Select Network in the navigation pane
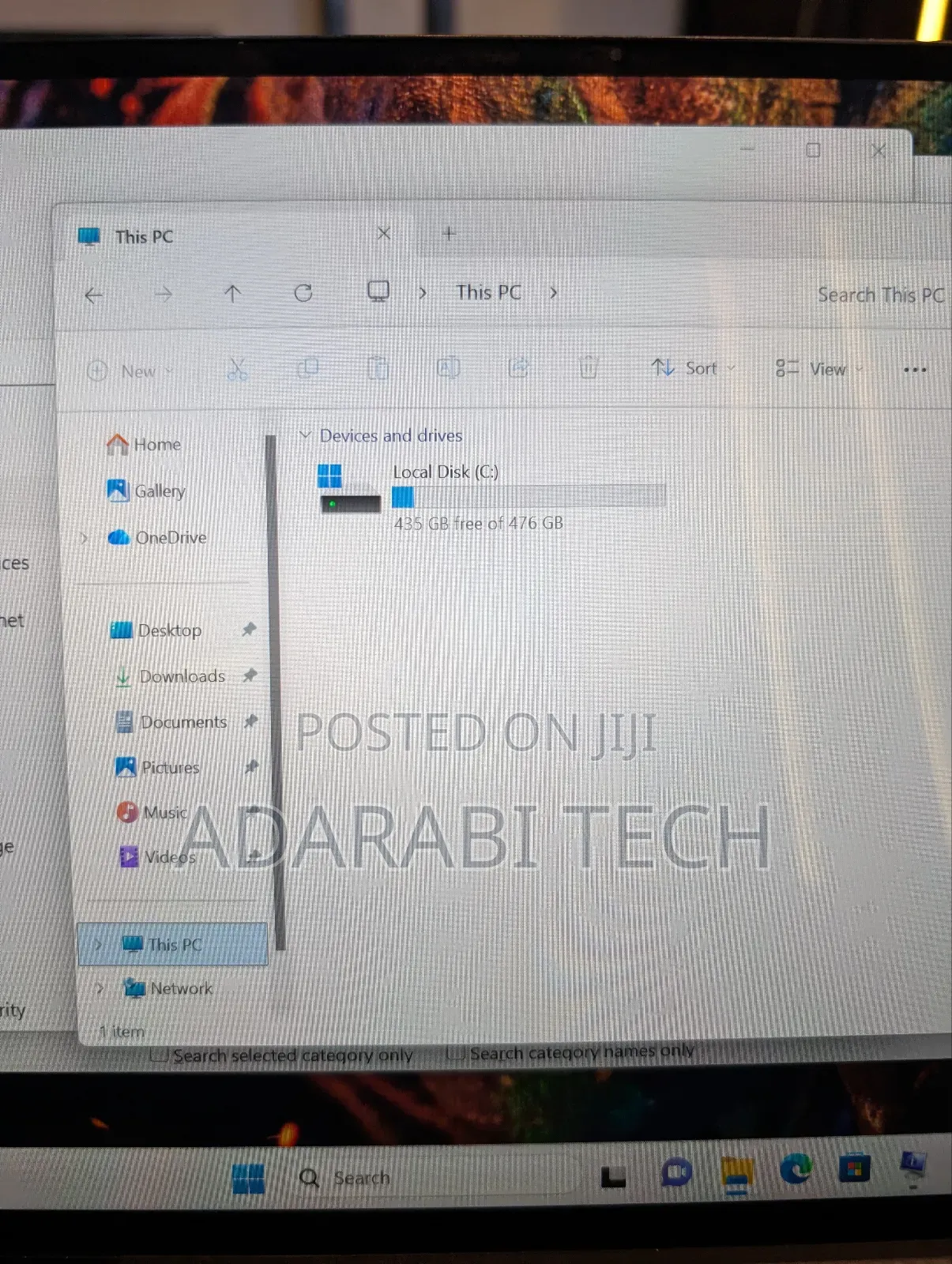This screenshot has width=952, height=1264. 168,988
